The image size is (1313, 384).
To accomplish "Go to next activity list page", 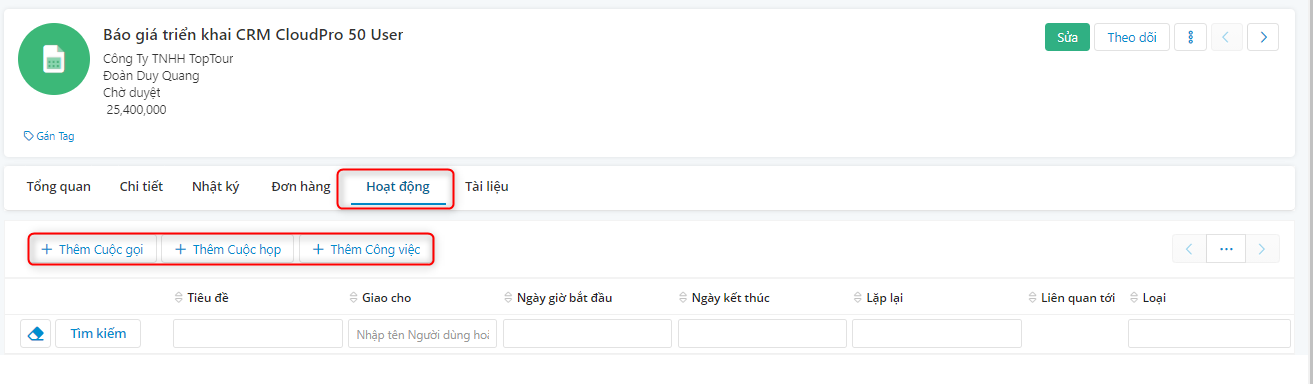I will pos(1263,249).
